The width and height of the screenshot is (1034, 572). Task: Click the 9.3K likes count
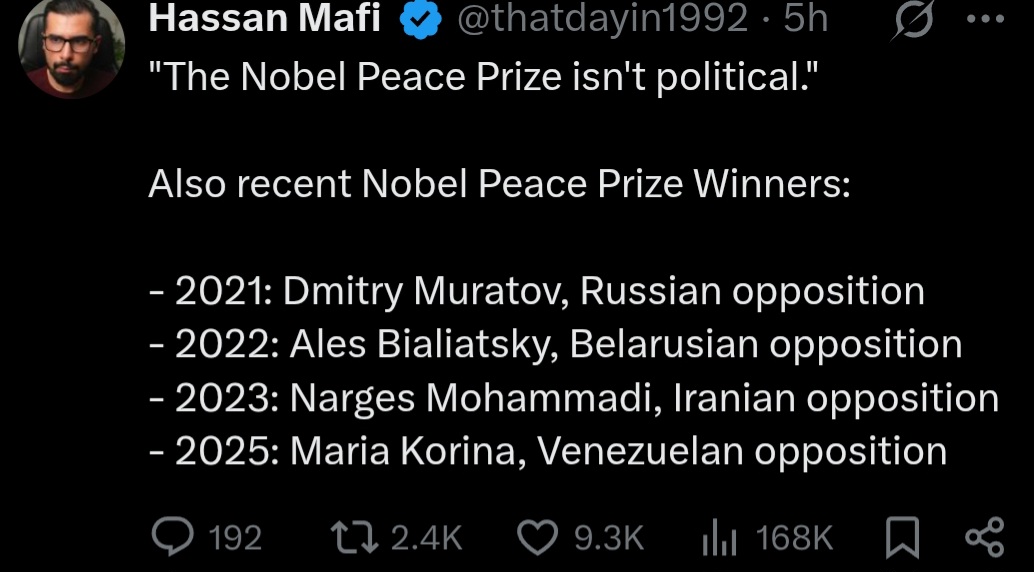[609, 538]
